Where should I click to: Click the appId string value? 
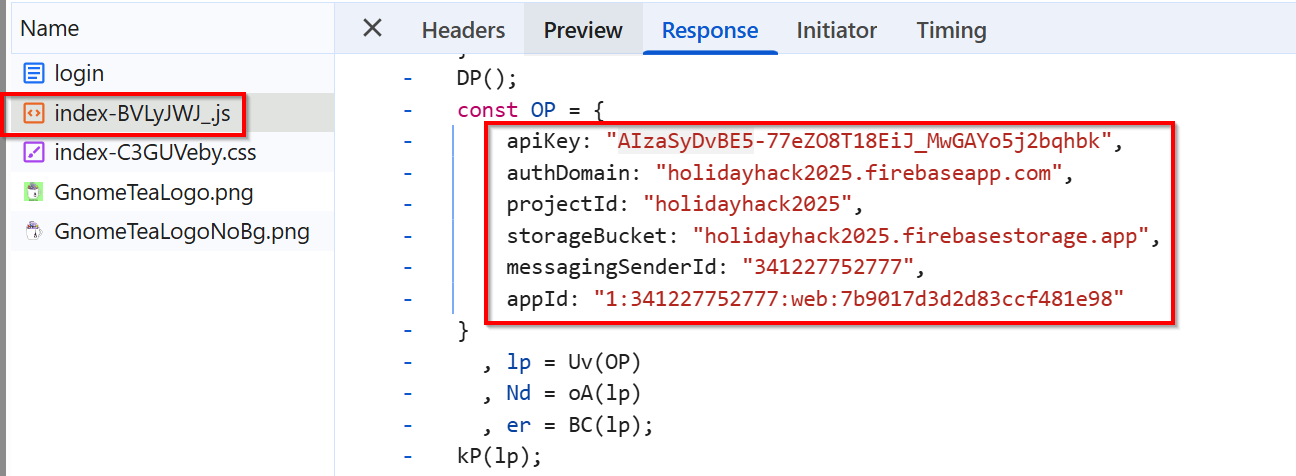coord(858,298)
